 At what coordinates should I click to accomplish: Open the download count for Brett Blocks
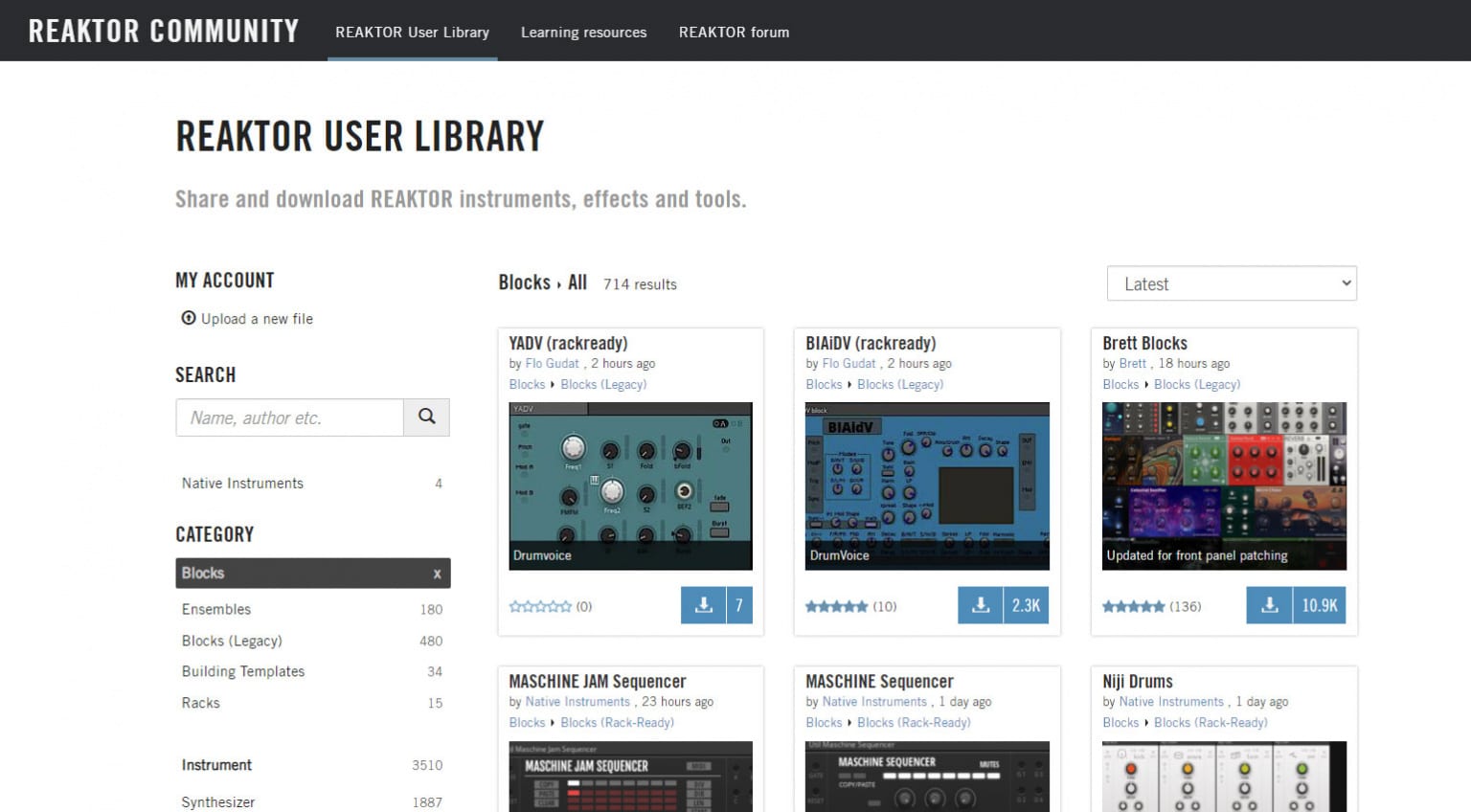point(1321,605)
